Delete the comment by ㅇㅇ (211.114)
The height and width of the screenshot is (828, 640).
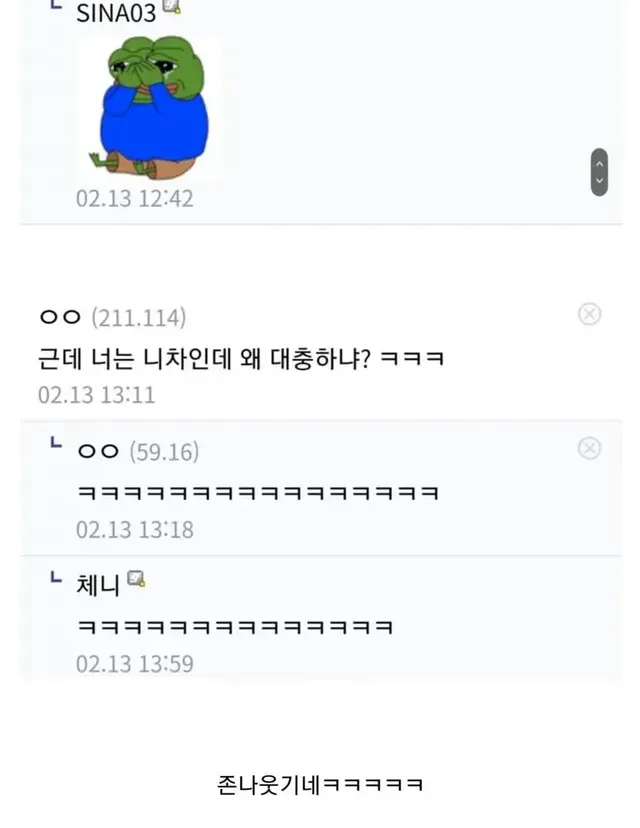[590, 315]
